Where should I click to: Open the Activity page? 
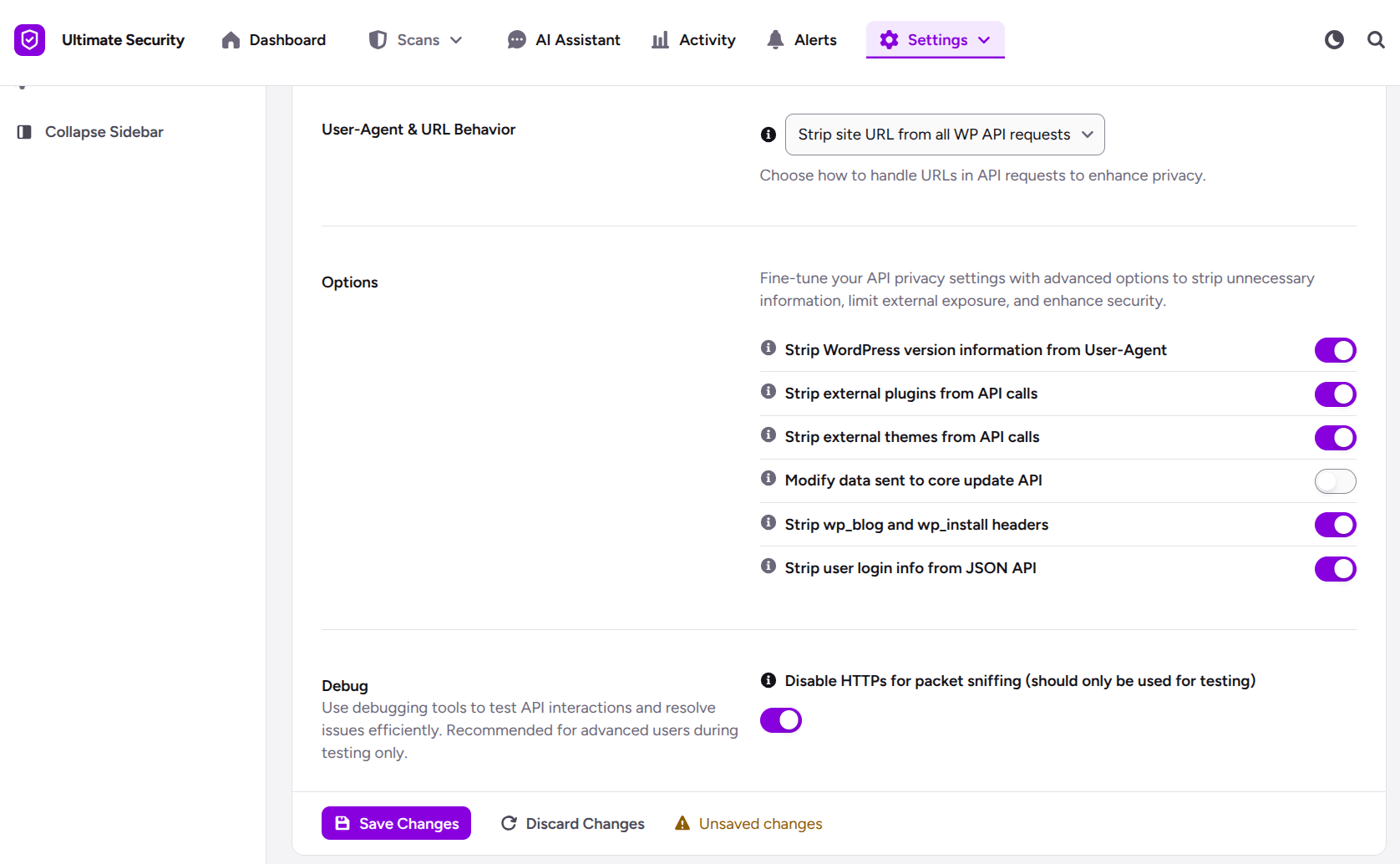coord(693,40)
